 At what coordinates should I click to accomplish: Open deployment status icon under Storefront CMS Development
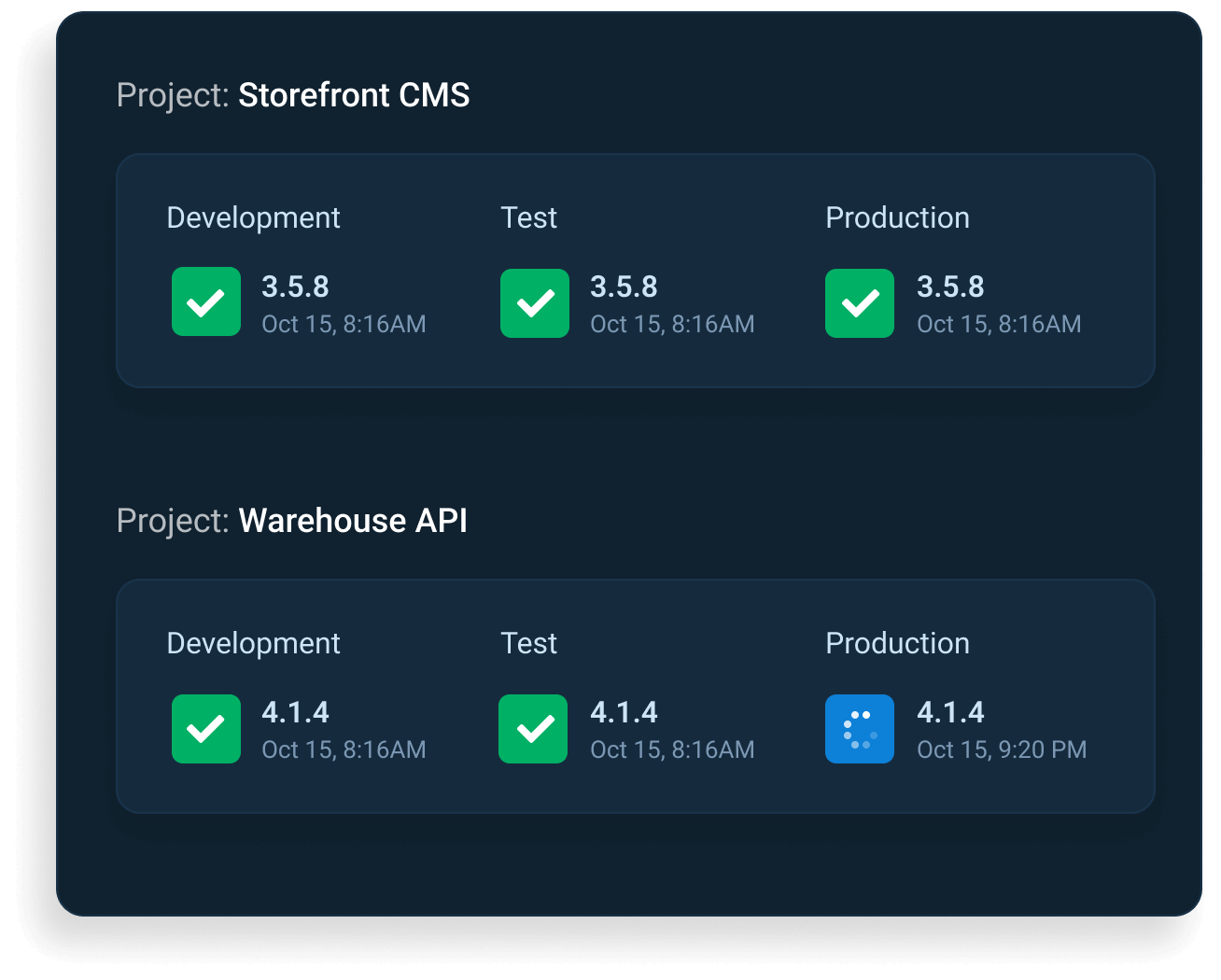tap(205, 302)
